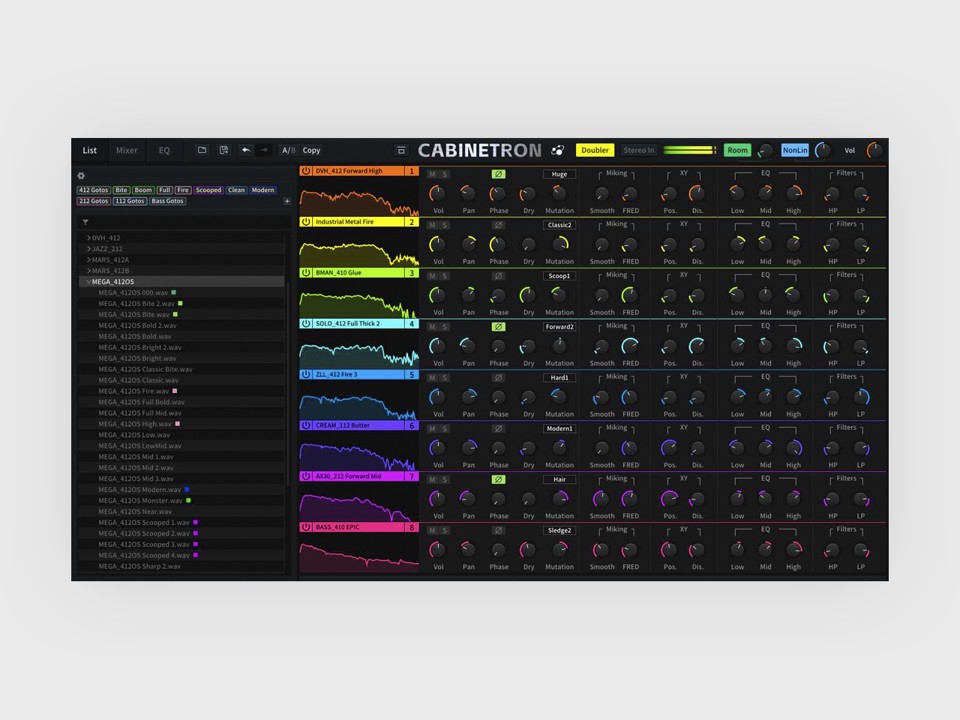Toggle power for Industrial Metal Fire slot
Screen dimensions: 960x720
(306, 222)
